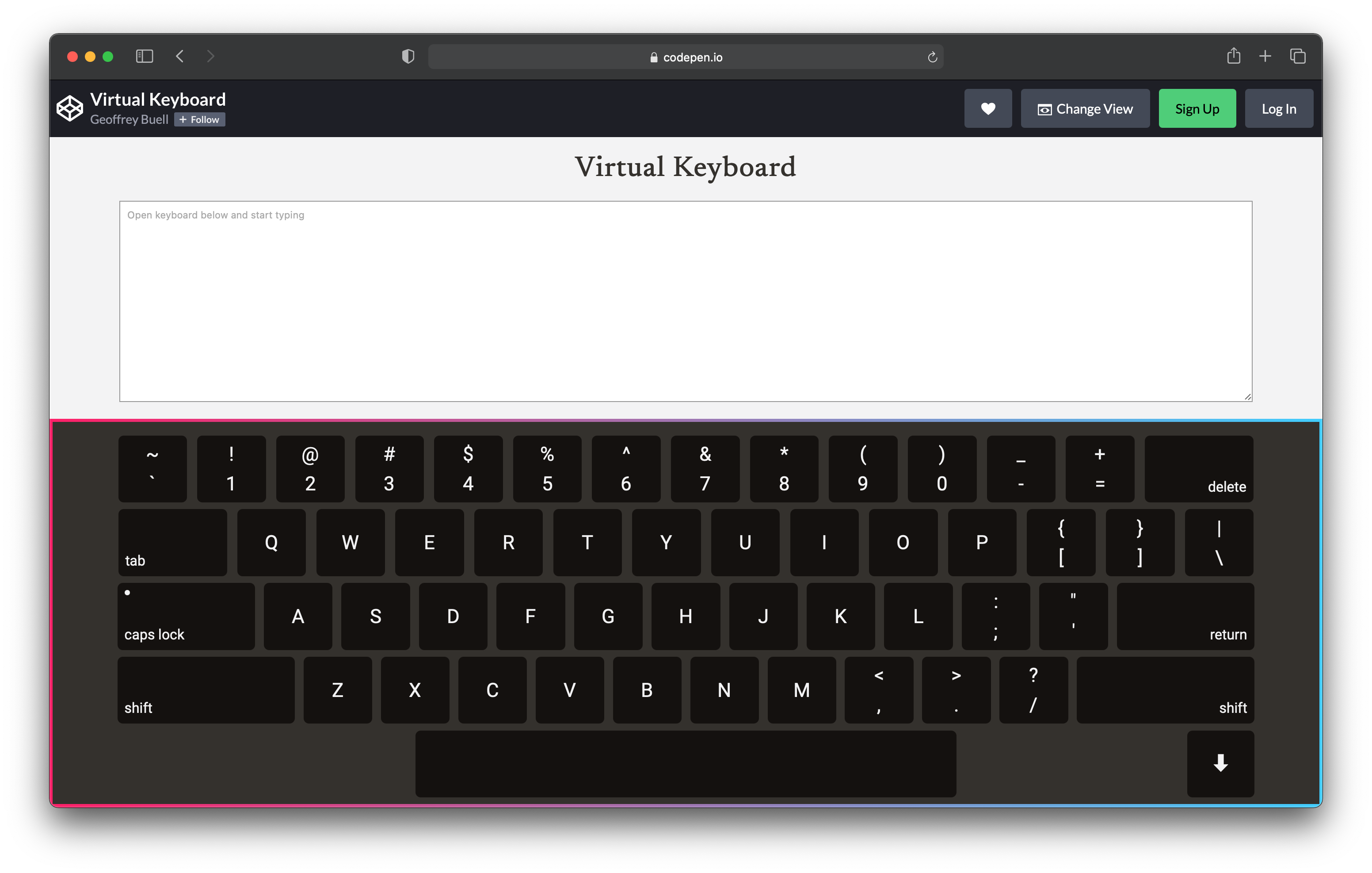Toggle the right shift key
The width and height of the screenshot is (1372, 873).
point(1165,690)
